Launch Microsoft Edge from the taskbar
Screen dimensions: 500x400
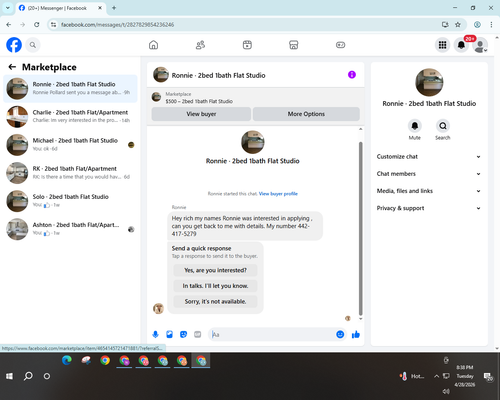[67, 360]
